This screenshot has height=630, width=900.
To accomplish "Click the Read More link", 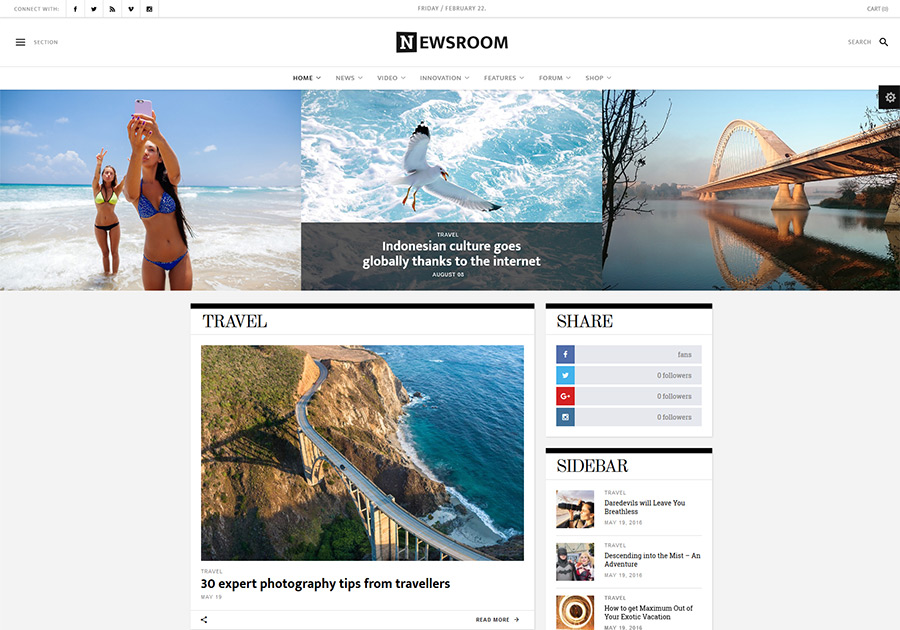I will 497,620.
